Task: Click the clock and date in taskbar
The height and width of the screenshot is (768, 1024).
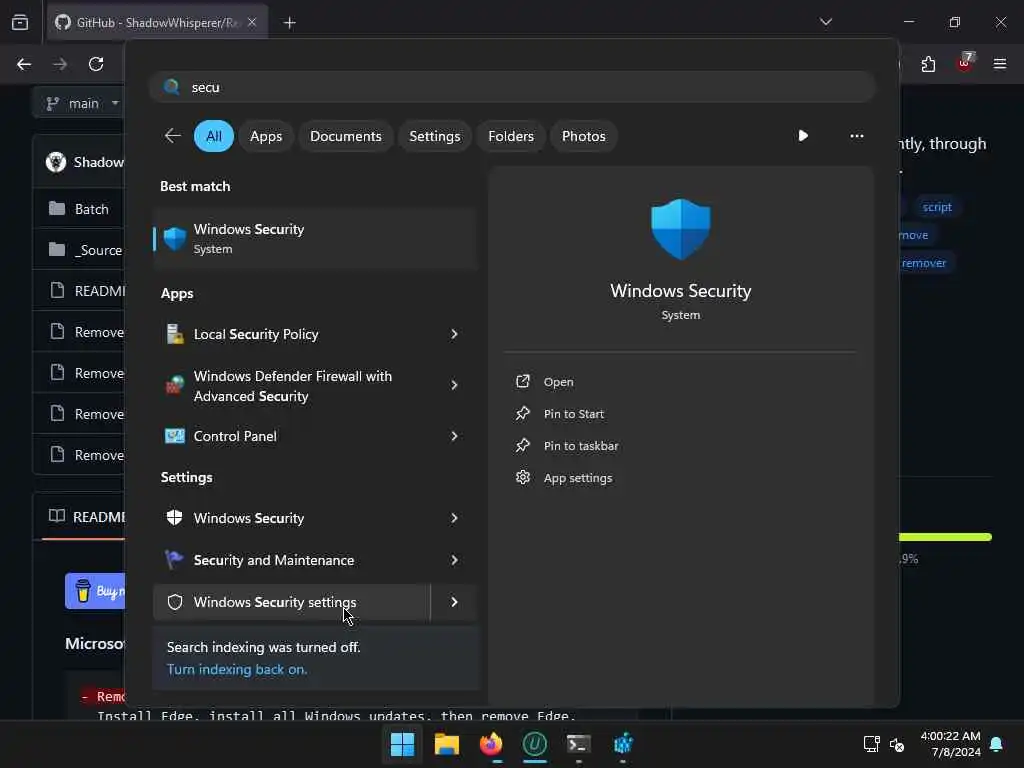Action: click(950, 744)
